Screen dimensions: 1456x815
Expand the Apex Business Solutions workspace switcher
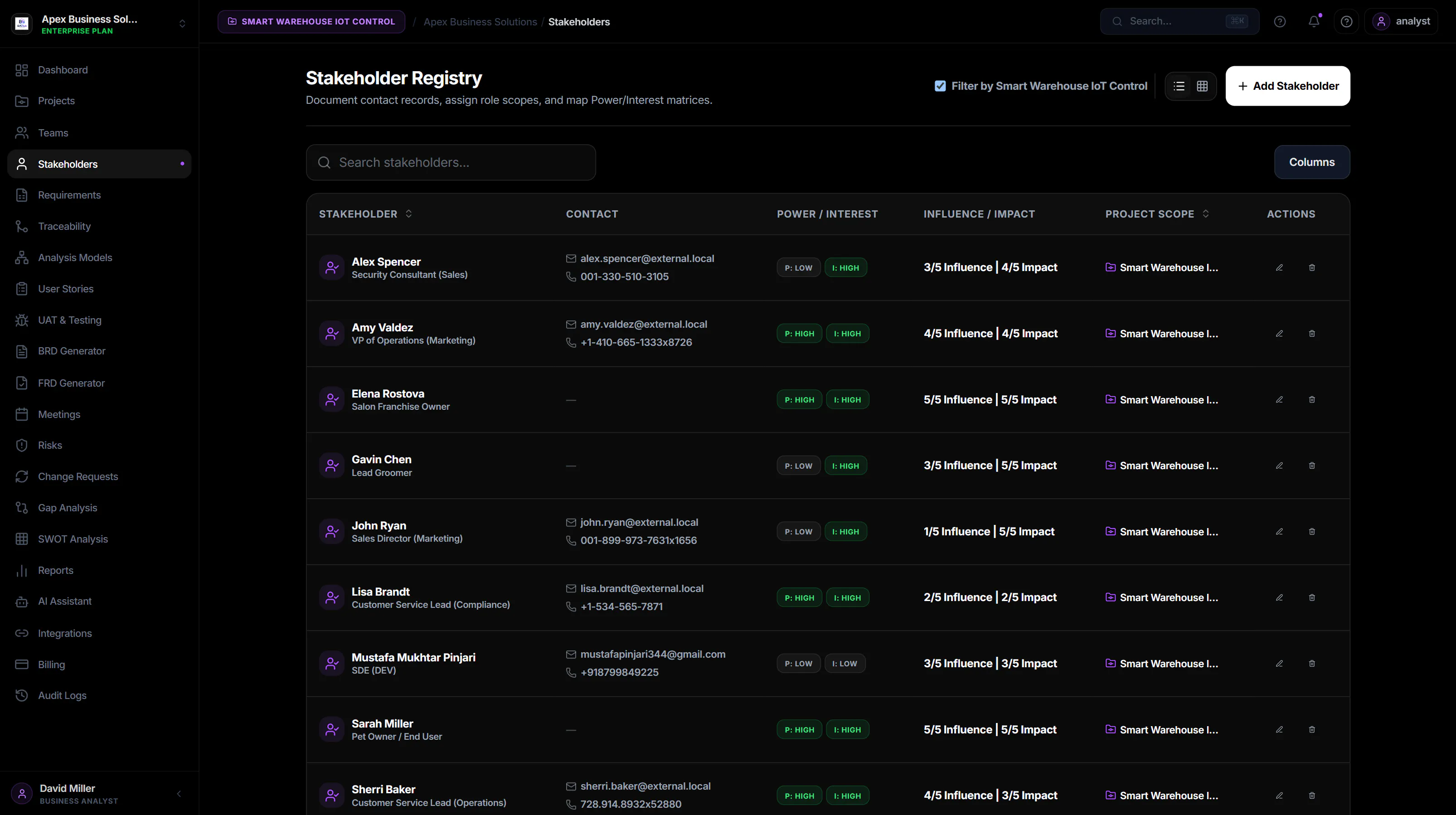(x=182, y=23)
